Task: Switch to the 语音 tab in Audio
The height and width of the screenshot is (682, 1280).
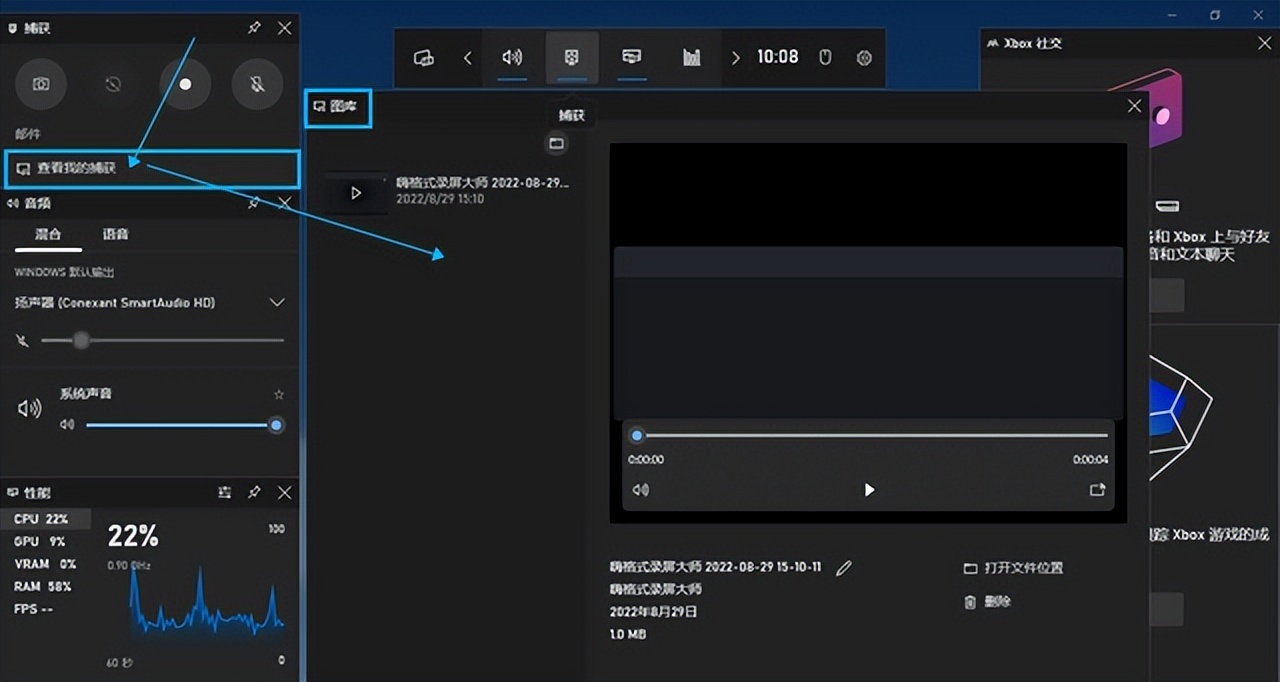Action: pyautogui.click(x=115, y=234)
